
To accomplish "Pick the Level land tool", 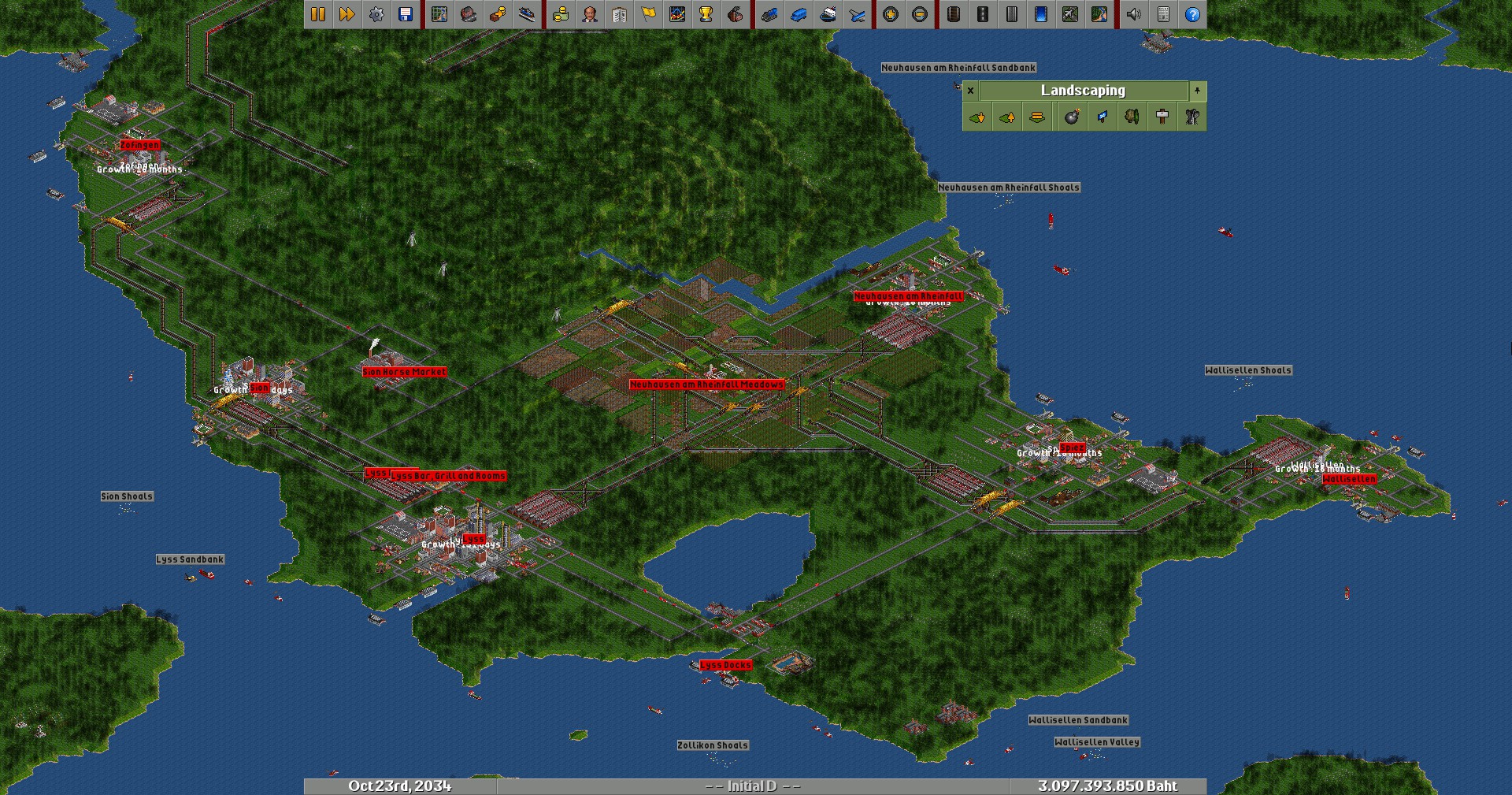I will [x=1037, y=117].
